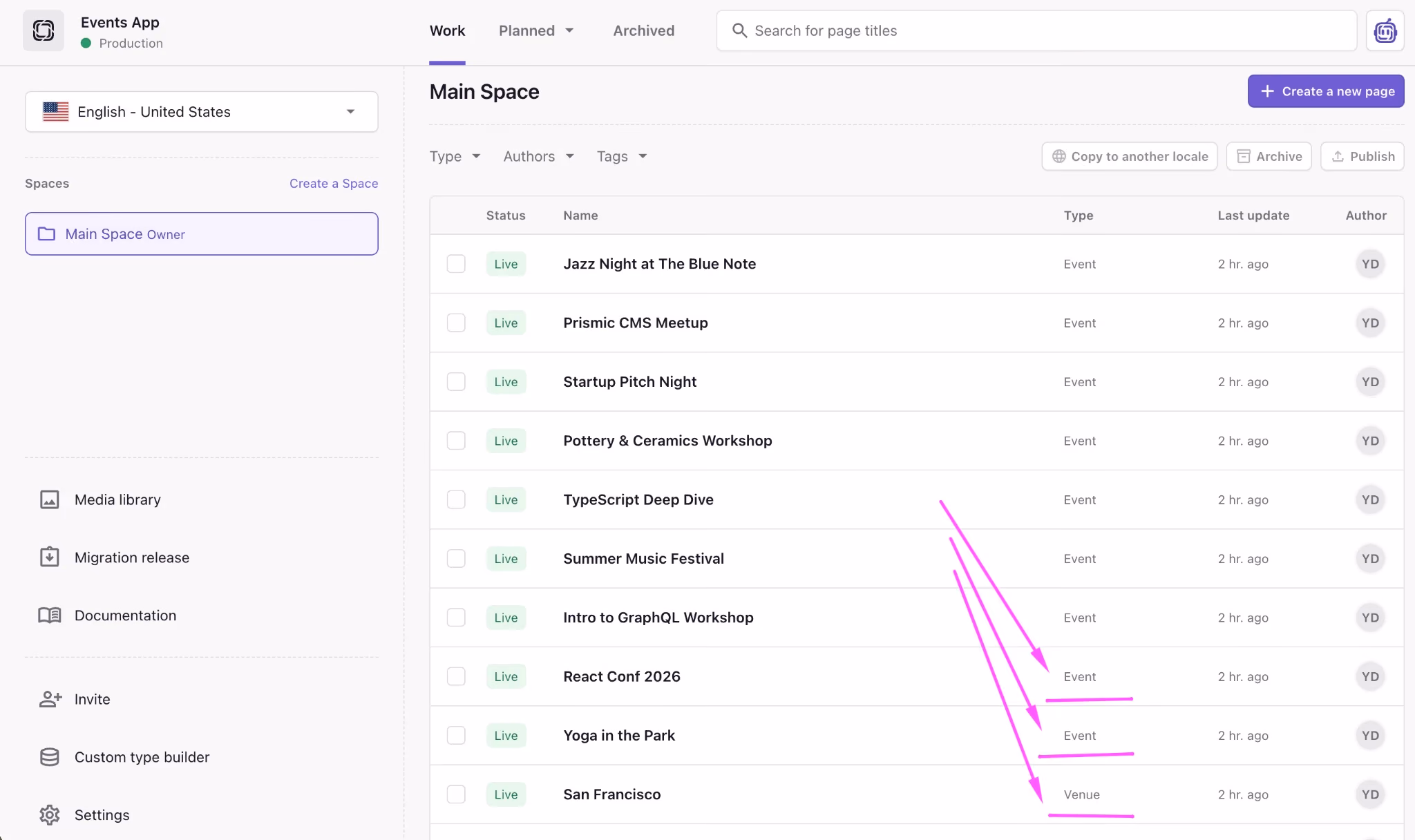Image resolution: width=1415 pixels, height=840 pixels.
Task: Switch to the Work tab
Action: [447, 30]
